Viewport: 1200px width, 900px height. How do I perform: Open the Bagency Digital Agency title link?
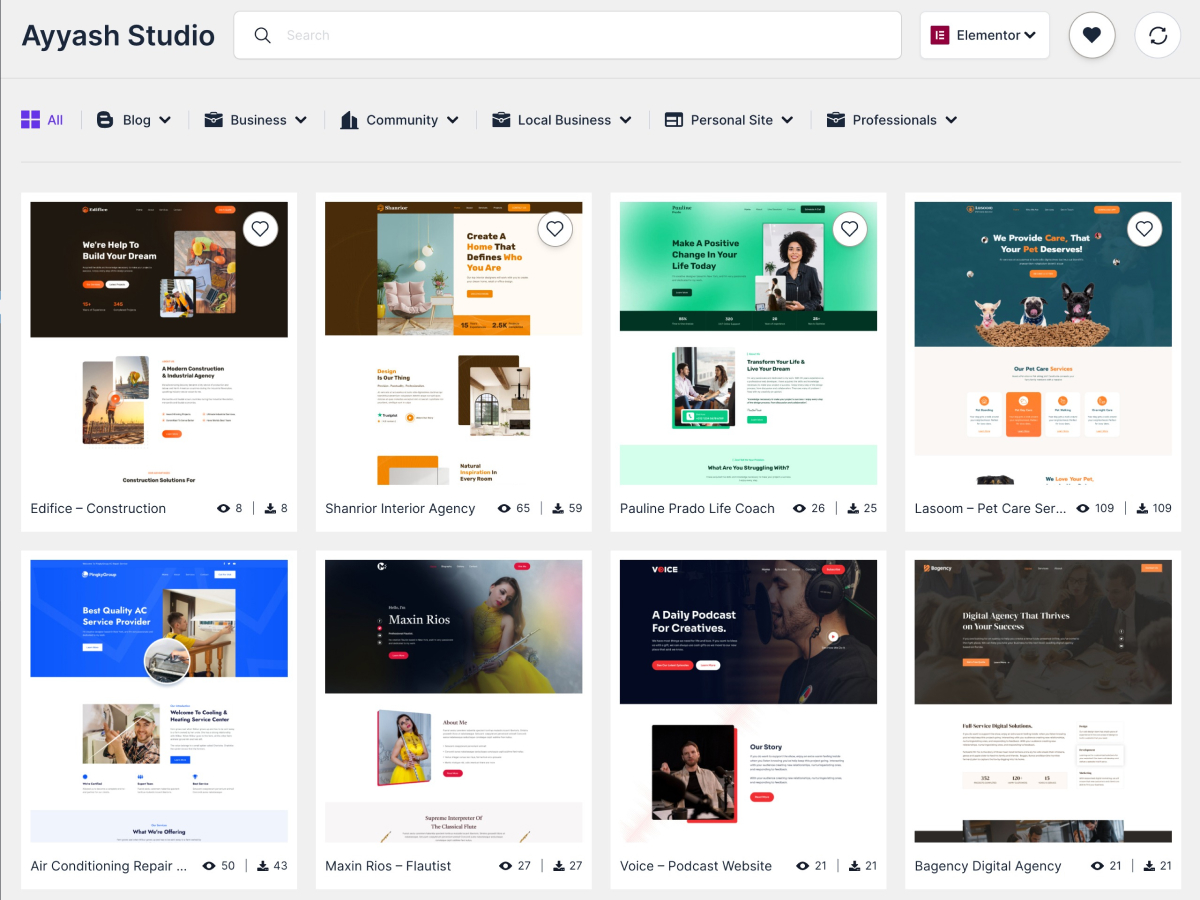click(x=988, y=866)
